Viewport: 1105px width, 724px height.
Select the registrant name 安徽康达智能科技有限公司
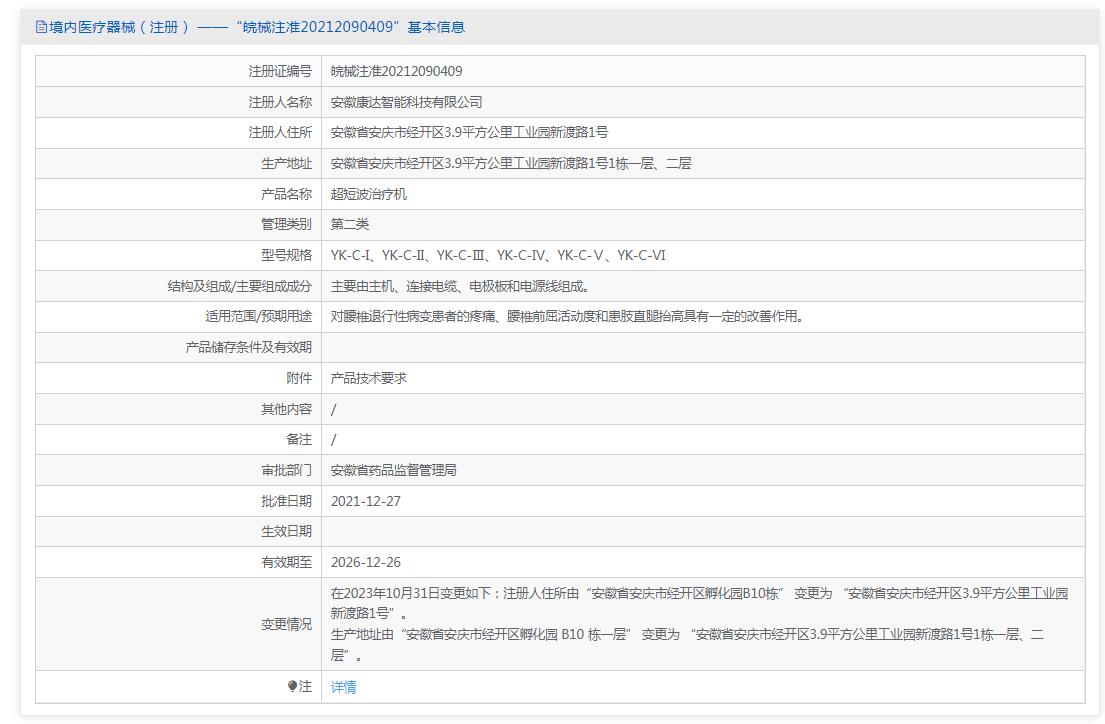tap(407, 102)
